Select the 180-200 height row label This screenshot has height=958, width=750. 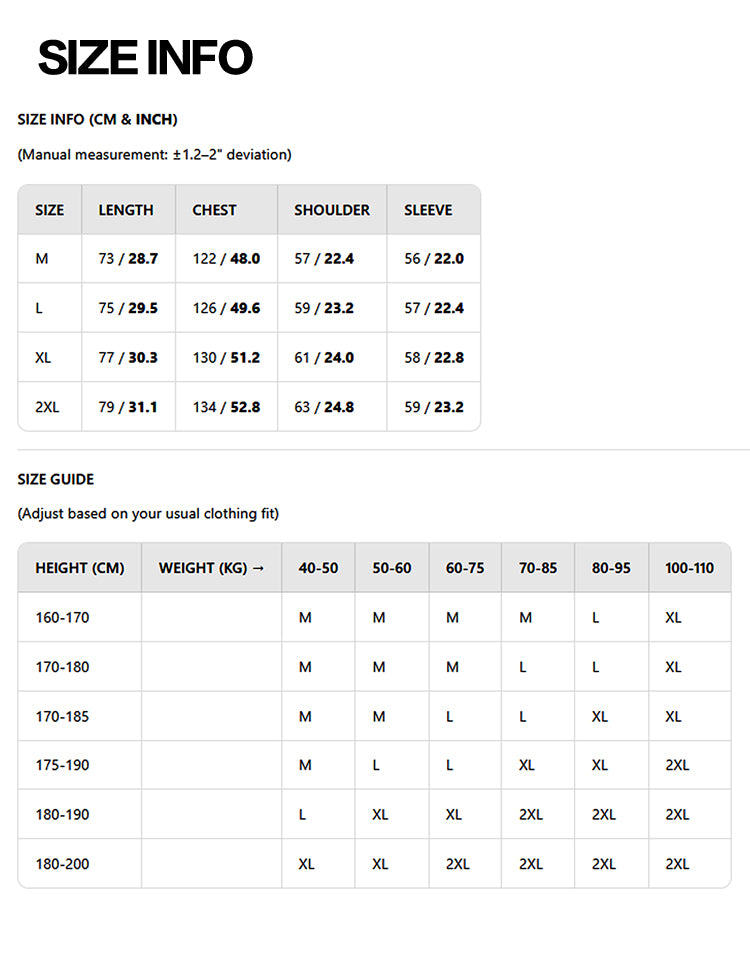coord(62,864)
